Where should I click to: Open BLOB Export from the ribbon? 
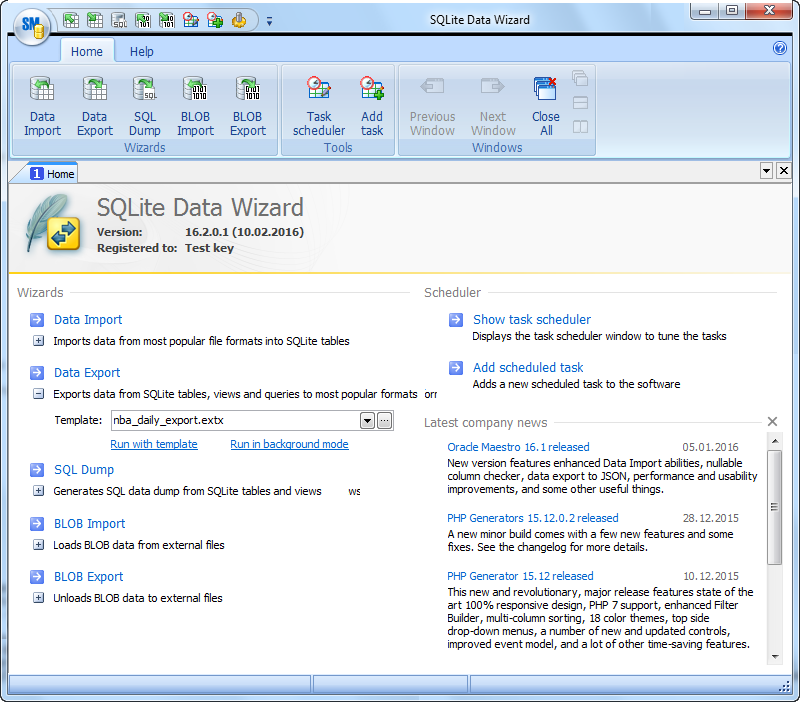(247, 103)
